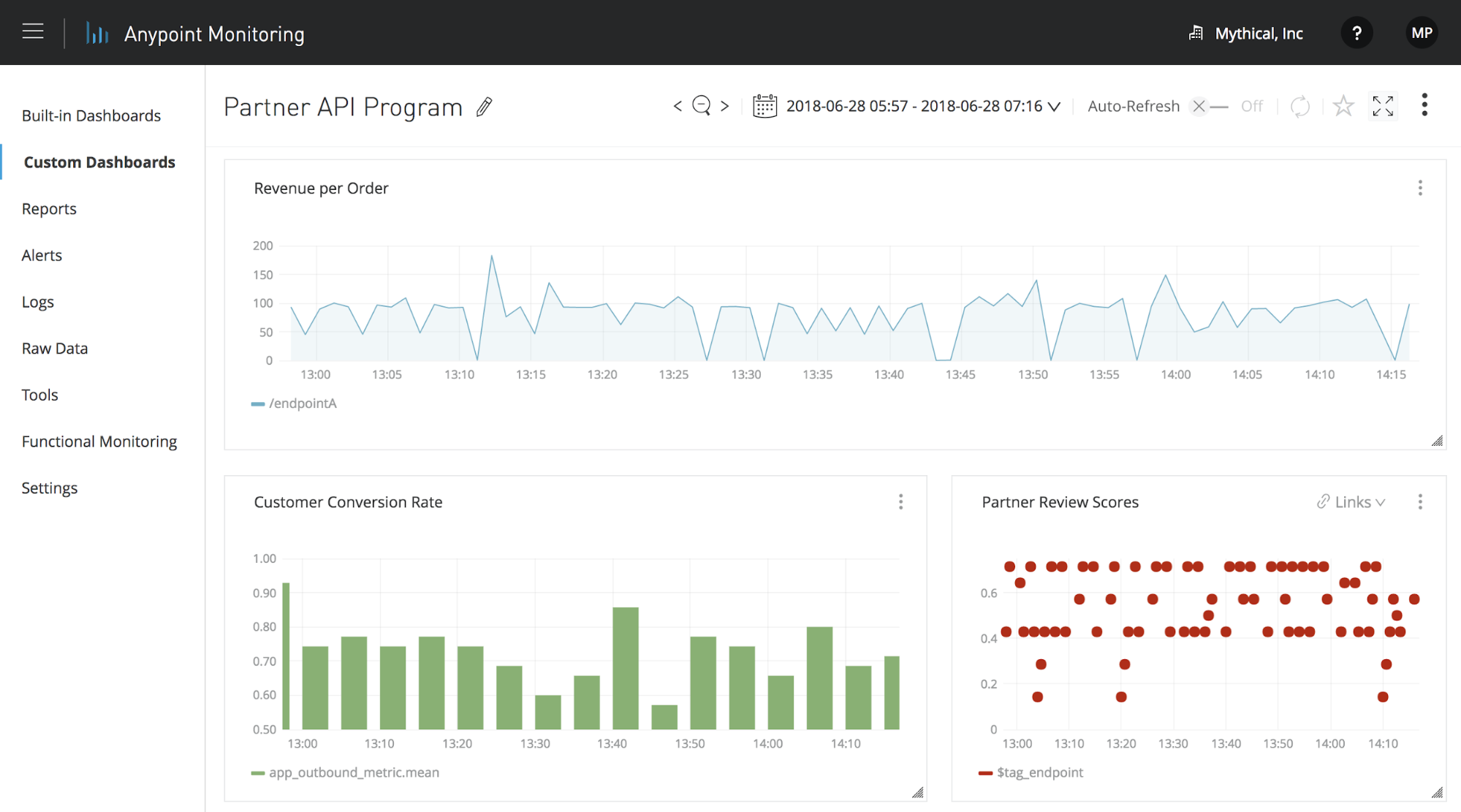Screen dimensions: 1461x812
Task: Click the Mythical, Inc organization link
Action: pos(1258,34)
